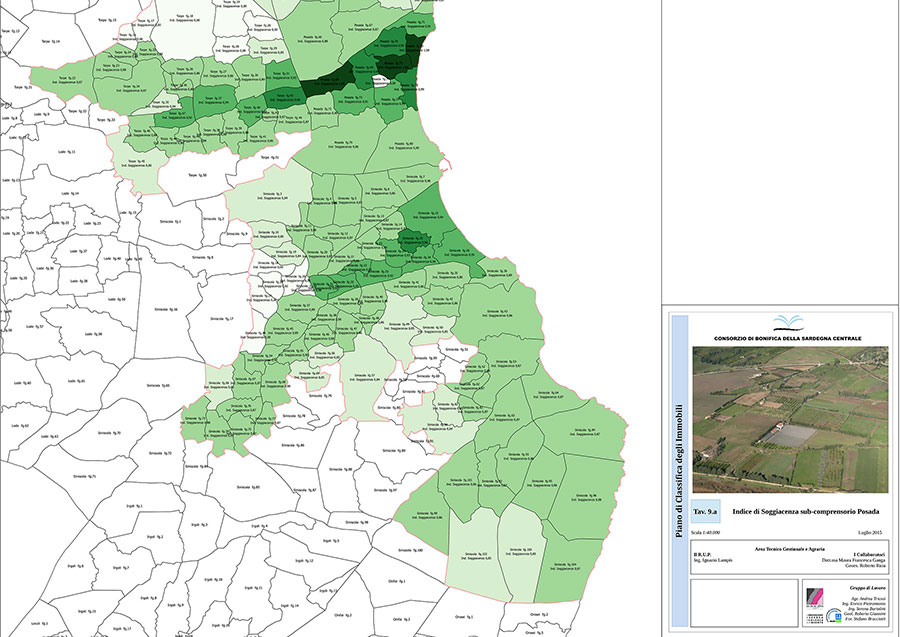Click the 'Torpe fg.51' parcel label
The height and width of the screenshot is (637, 900).
pos(270,157)
